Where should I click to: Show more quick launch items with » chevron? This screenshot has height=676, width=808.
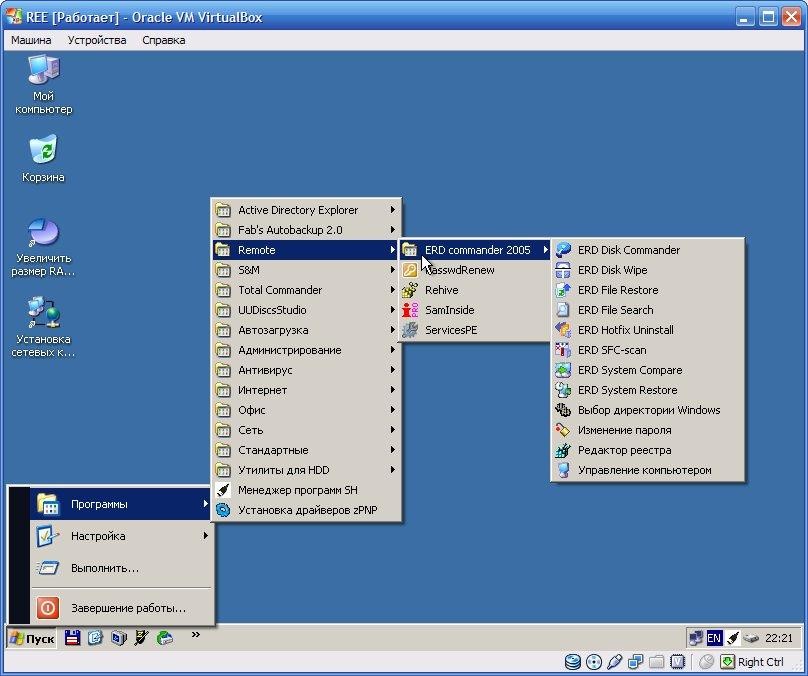pos(196,635)
